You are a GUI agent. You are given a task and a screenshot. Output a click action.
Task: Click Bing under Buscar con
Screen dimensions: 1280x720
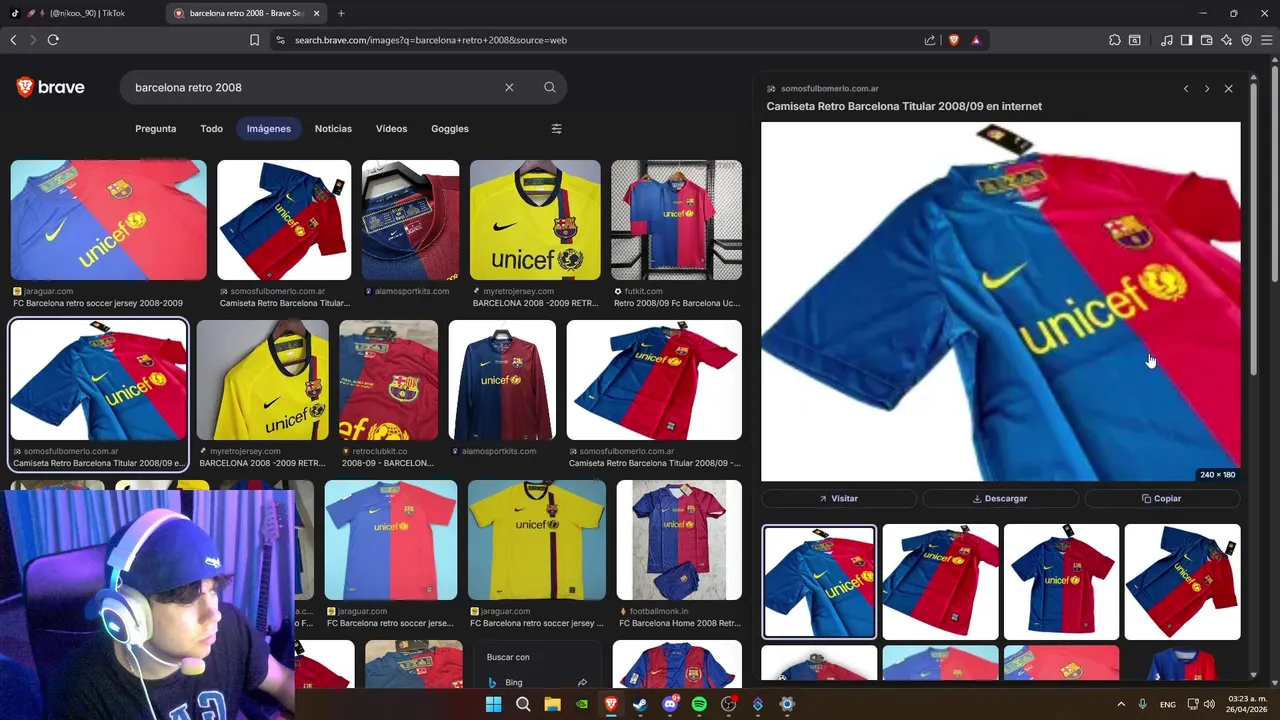(x=537, y=682)
